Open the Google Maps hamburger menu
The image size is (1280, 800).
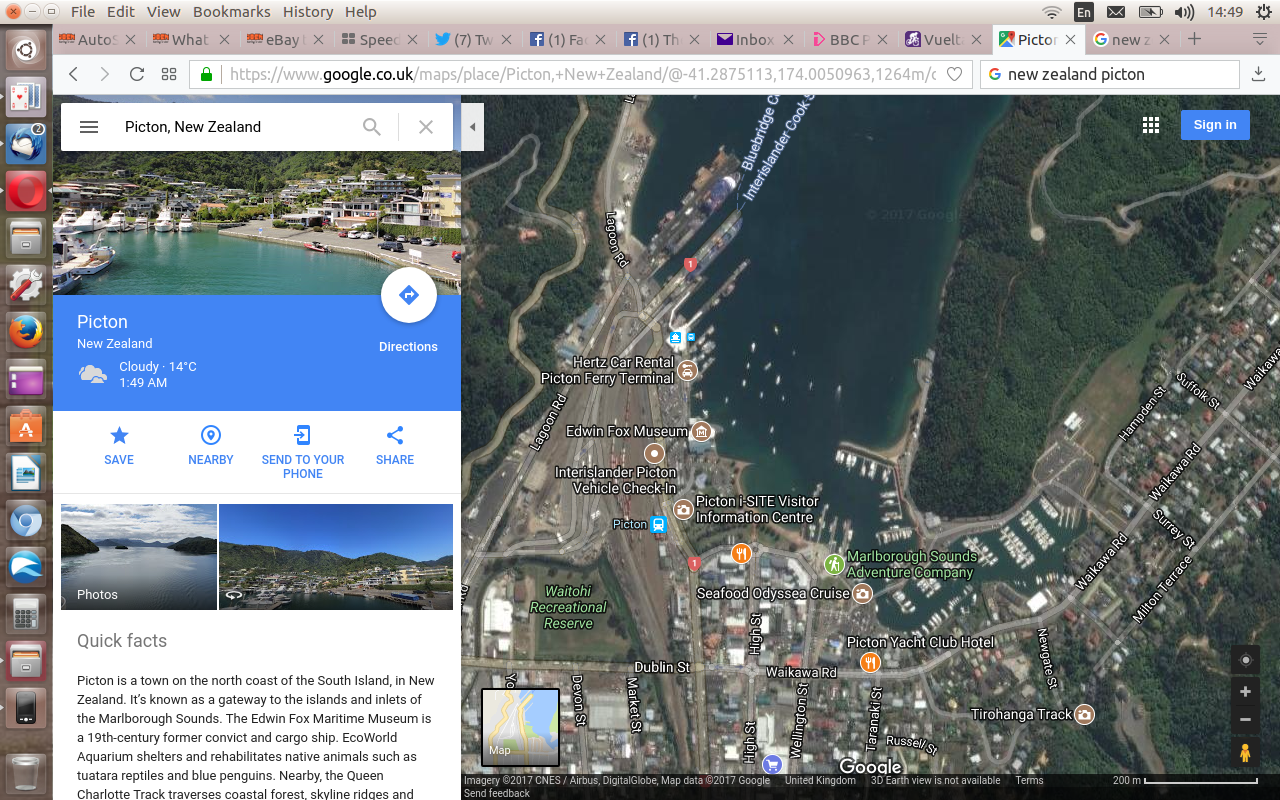89,127
